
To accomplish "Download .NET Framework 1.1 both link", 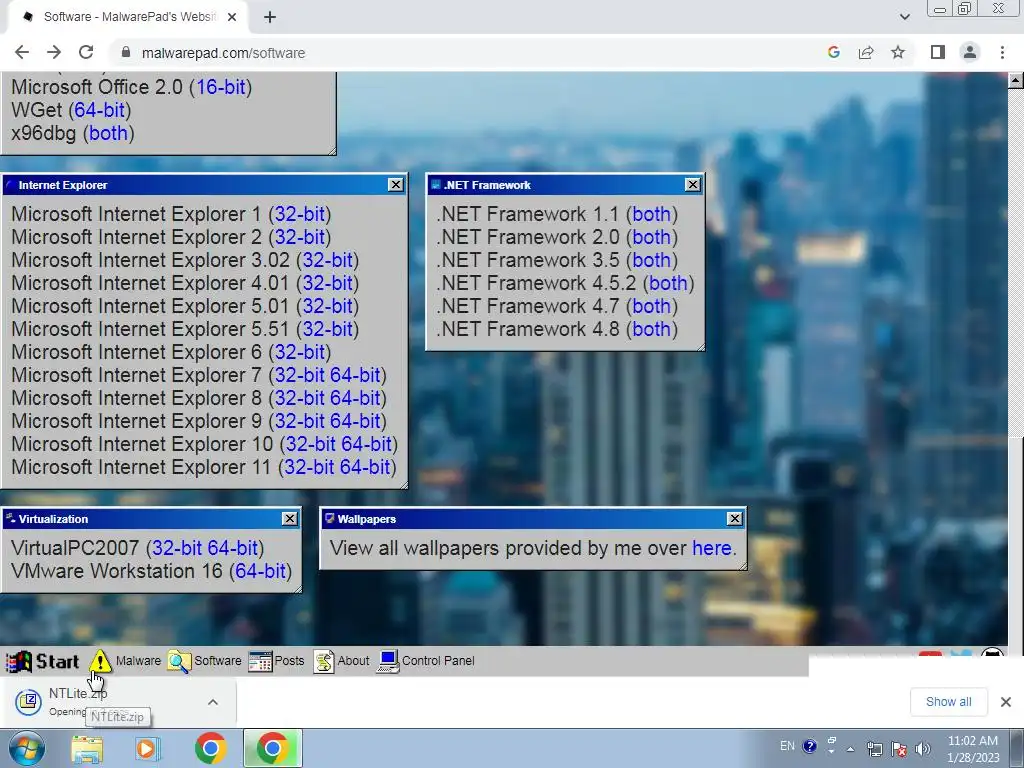I will 651,214.
